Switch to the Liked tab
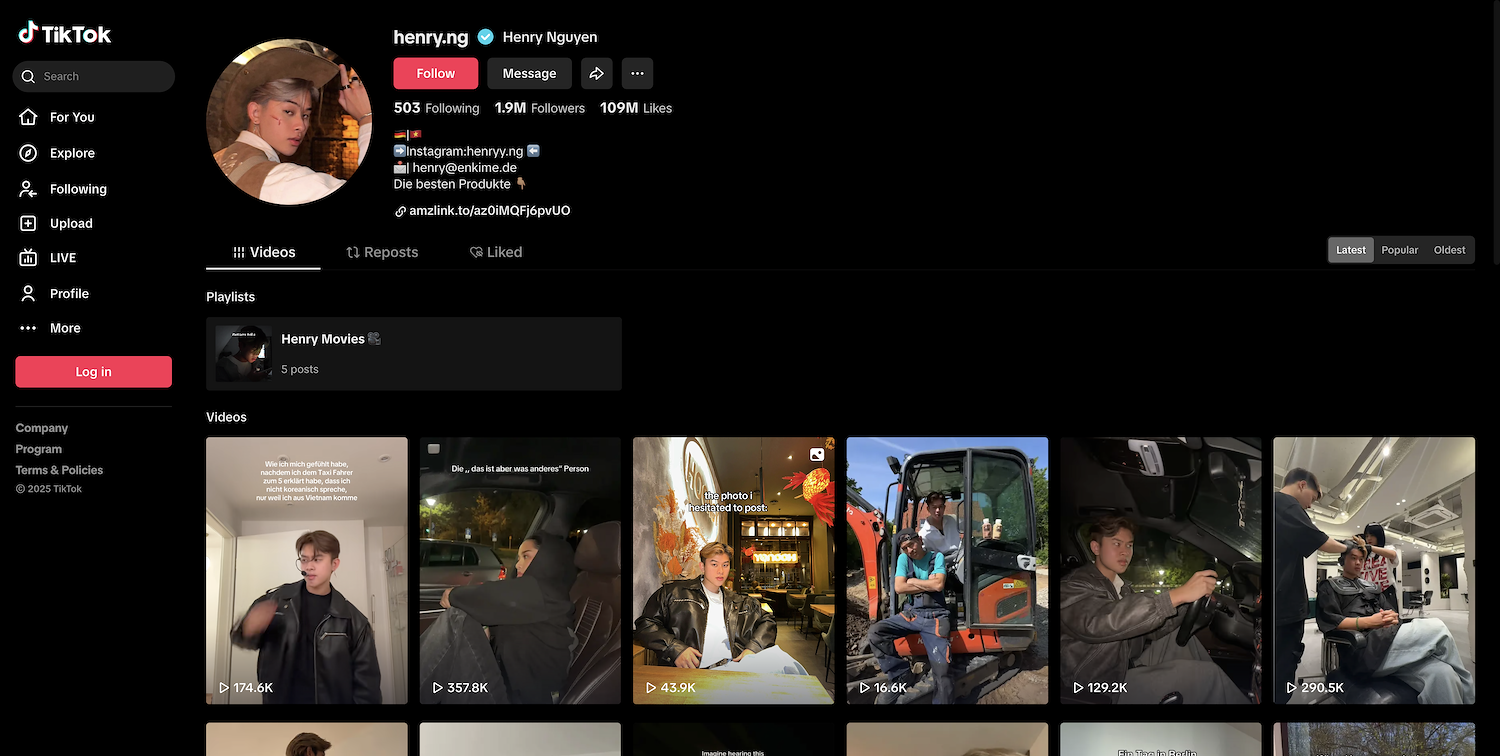Screen dimensions: 1500x756 tap(496, 252)
